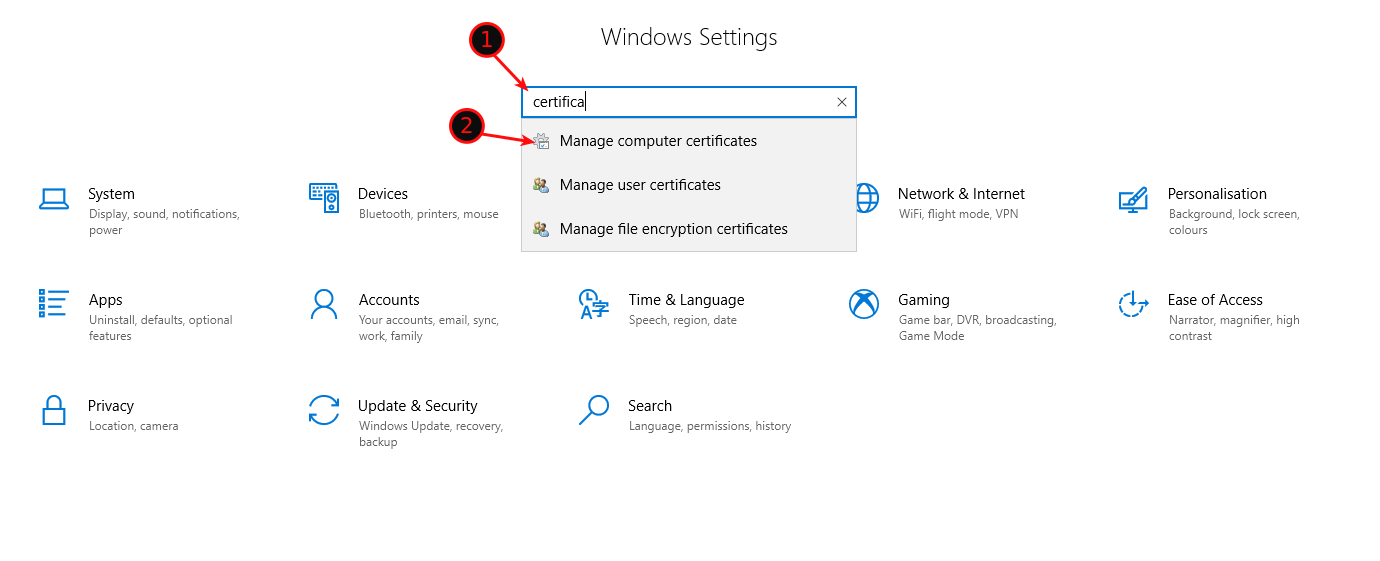Screen dimensions: 1380x561
Task: Open Network & Internet settings label
Action: (x=961, y=194)
